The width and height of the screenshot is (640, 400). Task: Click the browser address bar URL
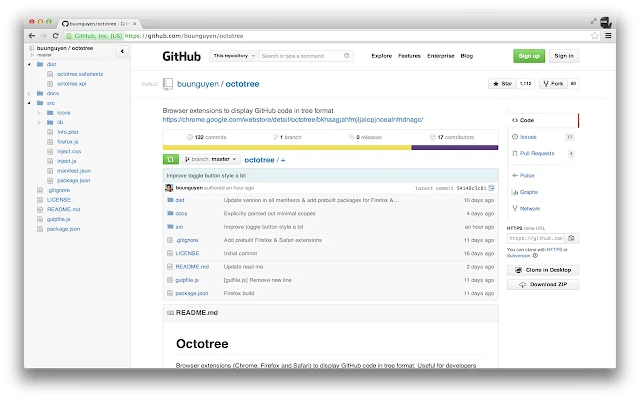184,36
